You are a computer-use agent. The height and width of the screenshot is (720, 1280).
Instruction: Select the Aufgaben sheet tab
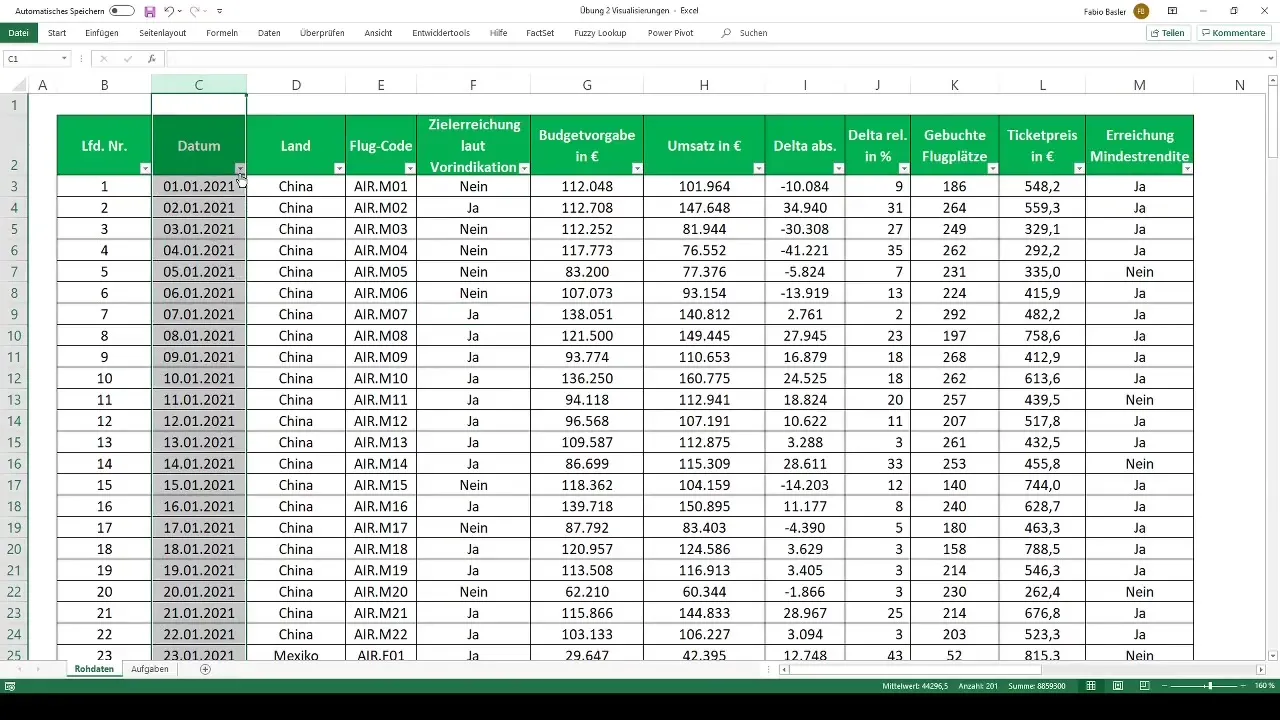tap(150, 669)
